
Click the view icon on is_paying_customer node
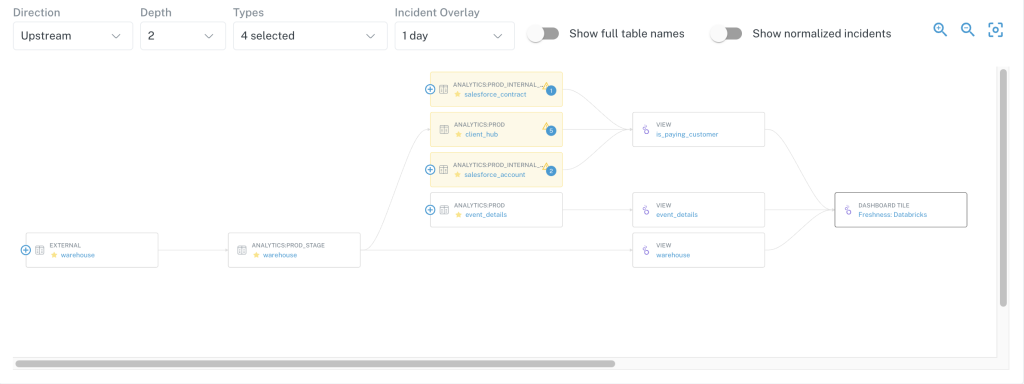click(646, 129)
